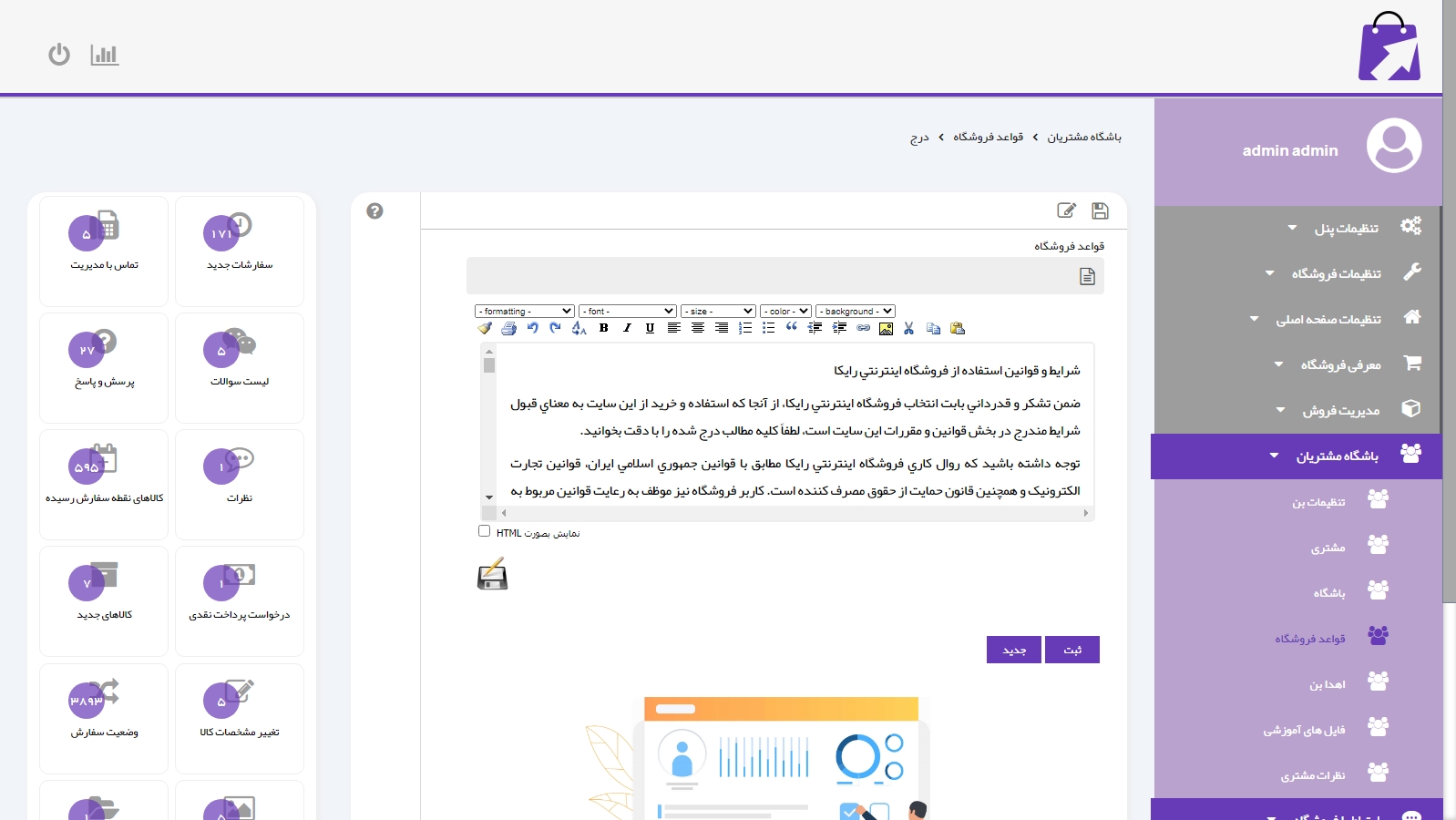Image resolution: width=1456 pixels, height=820 pixels.
Task: Click the large save disk icon below editor
Action: tap(492, 575)
